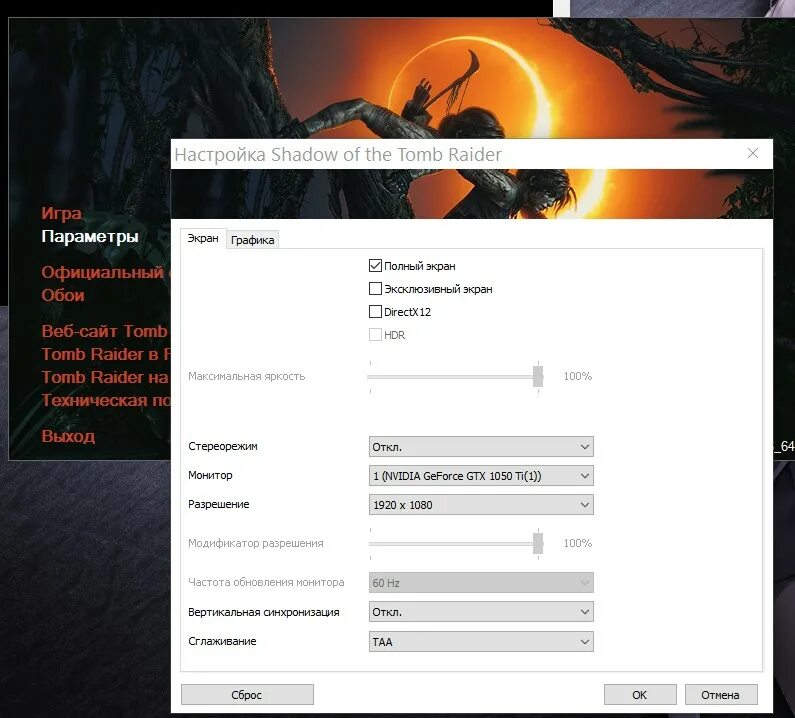Viewport: 795px width, 718px height.
Task: Click the Сглаживание label
Action: 222,641
